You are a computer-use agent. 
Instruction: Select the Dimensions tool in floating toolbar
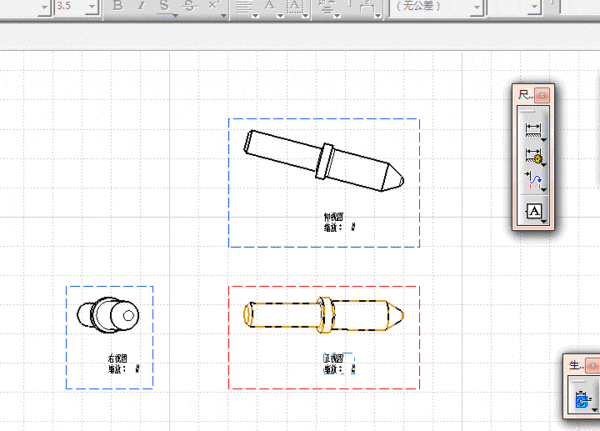(x=533, y=130)
